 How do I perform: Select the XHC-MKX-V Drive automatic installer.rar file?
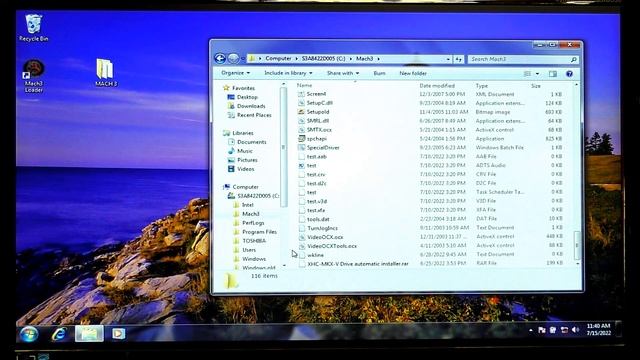(358, 264)
